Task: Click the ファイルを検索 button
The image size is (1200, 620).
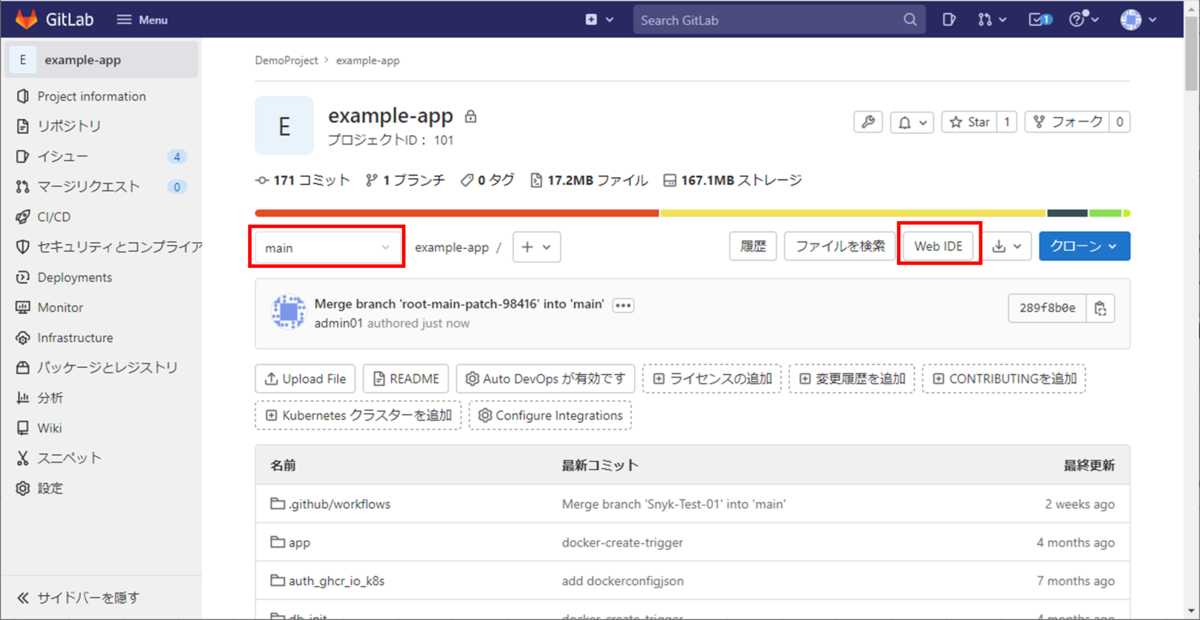Action: pyautogui.click(x=840, y=247)
